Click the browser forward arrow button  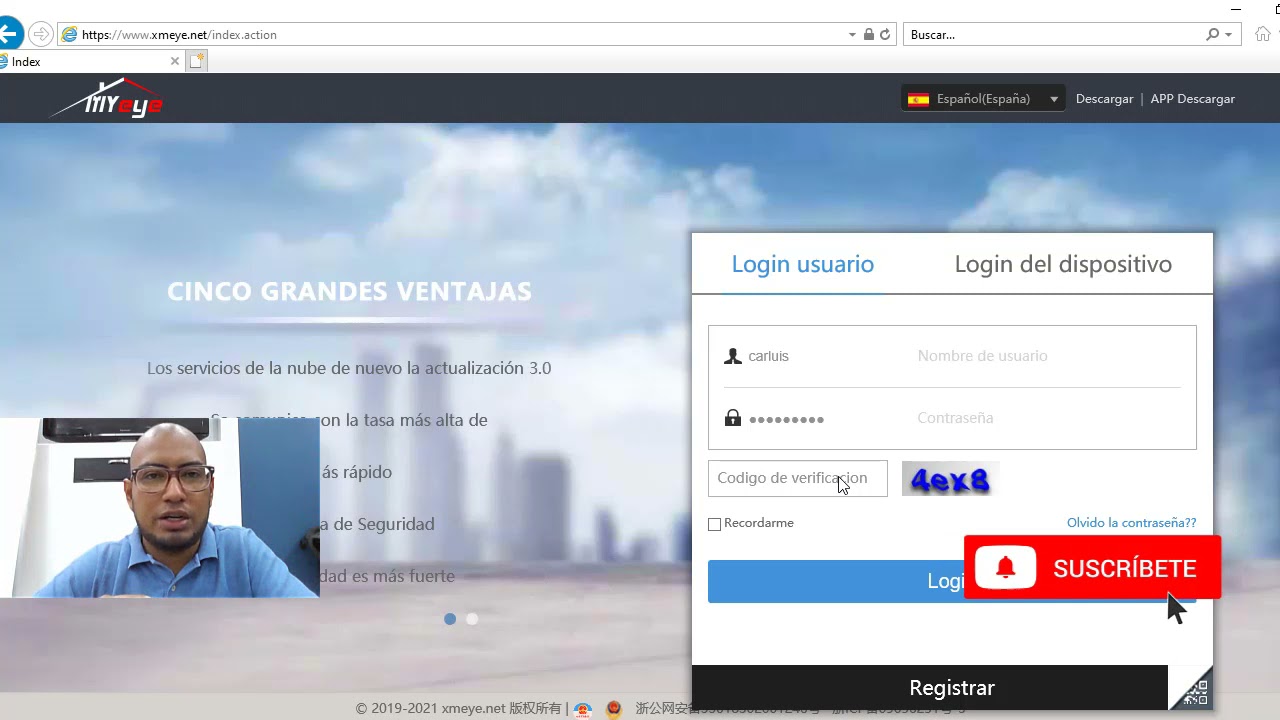tap(41, 34)
